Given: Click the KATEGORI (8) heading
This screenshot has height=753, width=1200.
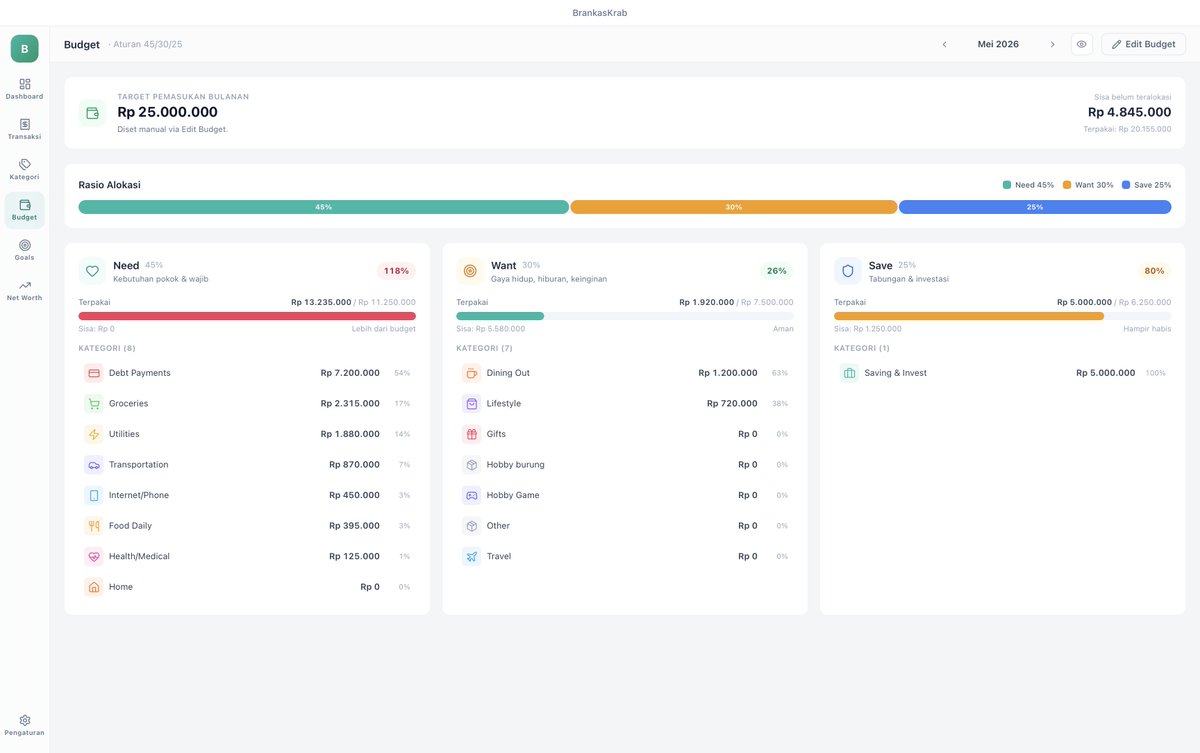Looking at the screenshot, I should click(107, 348).
